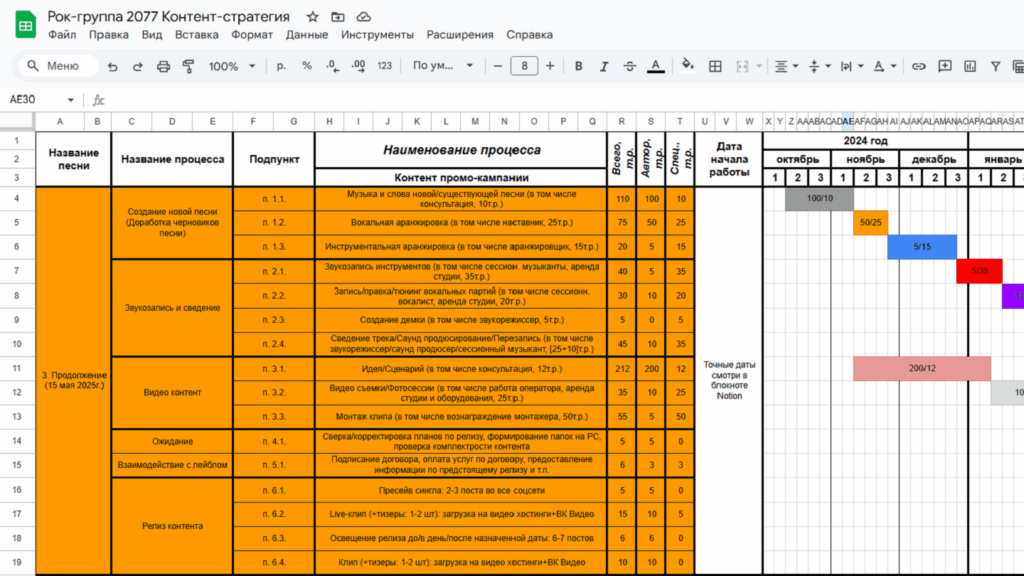Undo the last action
1024x576 pixels.
pos(112,66)
